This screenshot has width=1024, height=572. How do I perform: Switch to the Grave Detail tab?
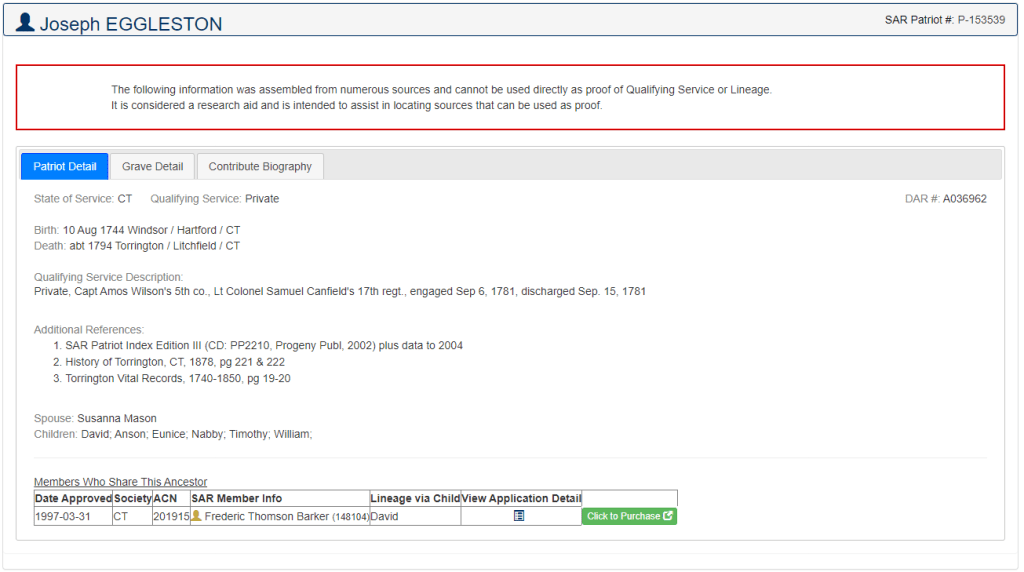[x=152, y=166]
